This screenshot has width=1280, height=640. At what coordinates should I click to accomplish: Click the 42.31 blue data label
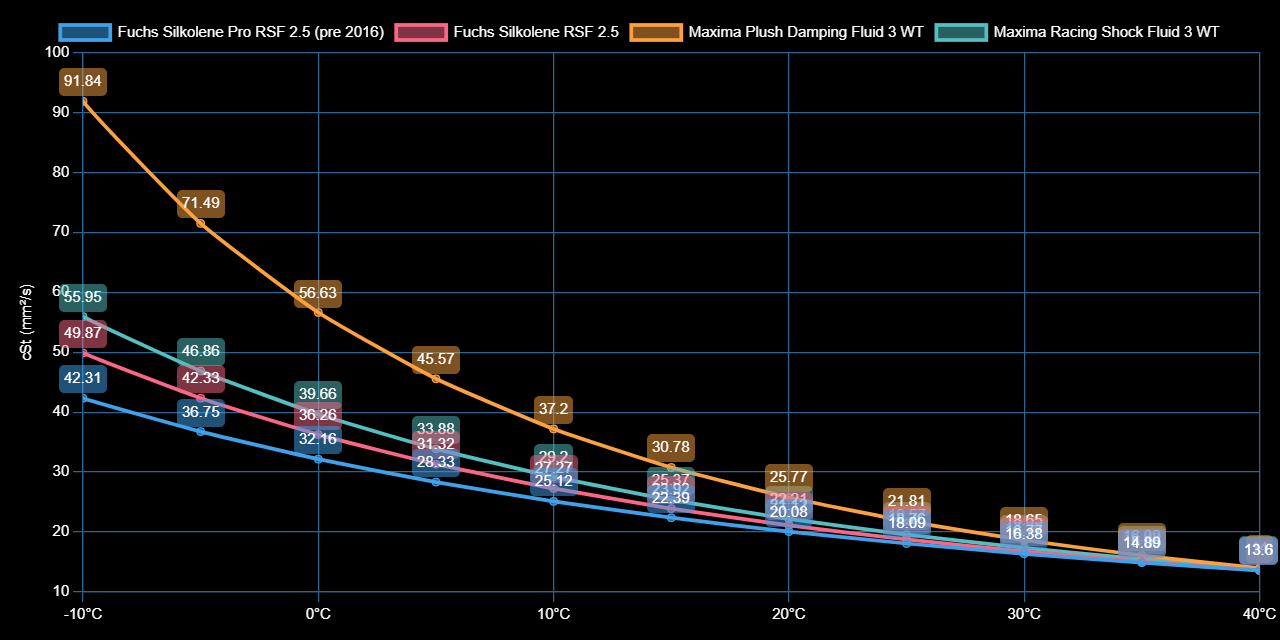83,378
